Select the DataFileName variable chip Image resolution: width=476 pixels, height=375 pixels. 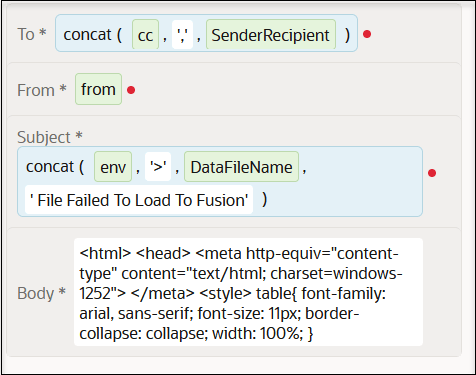pos(241,167)
